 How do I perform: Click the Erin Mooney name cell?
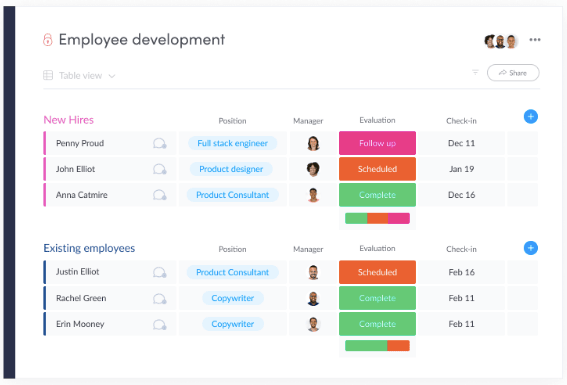tap(110, 324)
